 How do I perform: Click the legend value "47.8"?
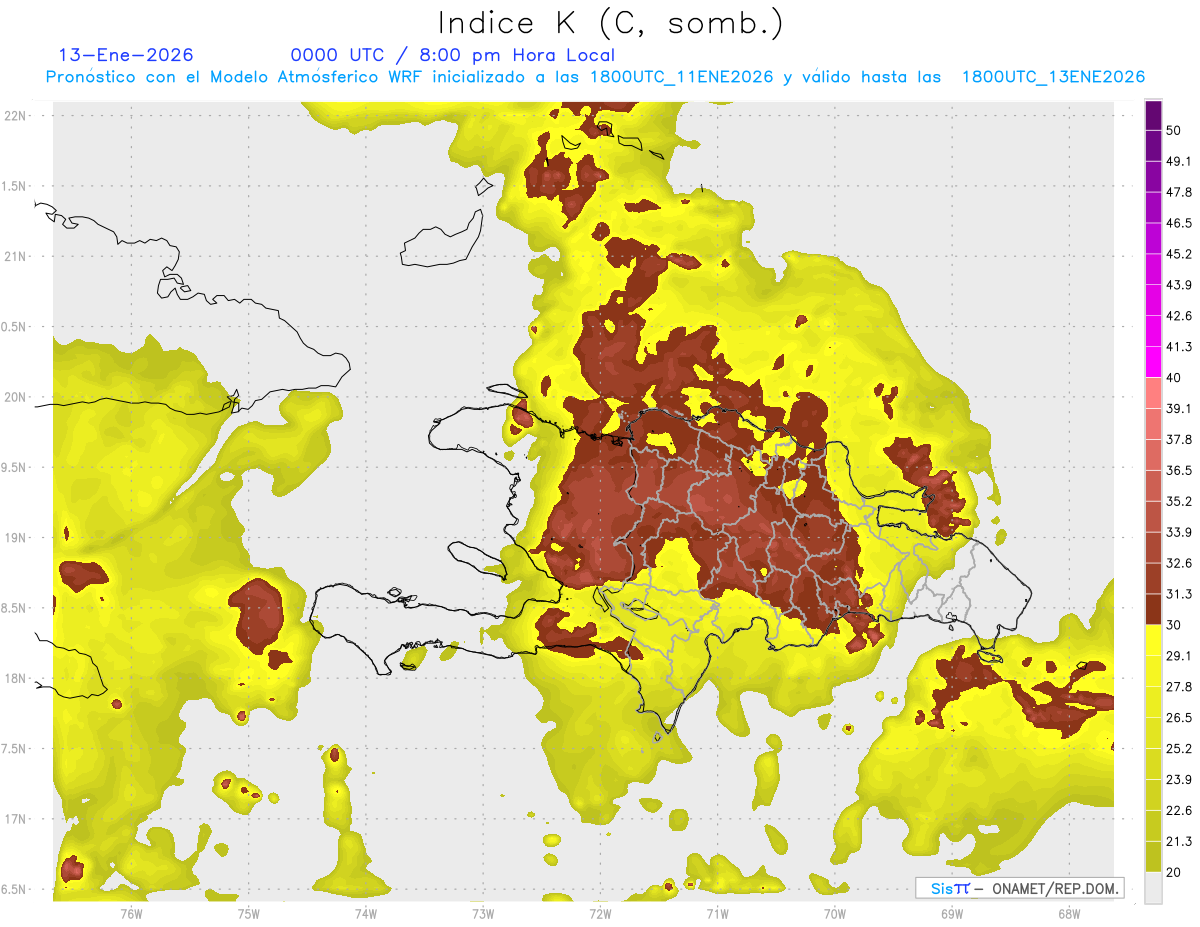(1179, 192)
